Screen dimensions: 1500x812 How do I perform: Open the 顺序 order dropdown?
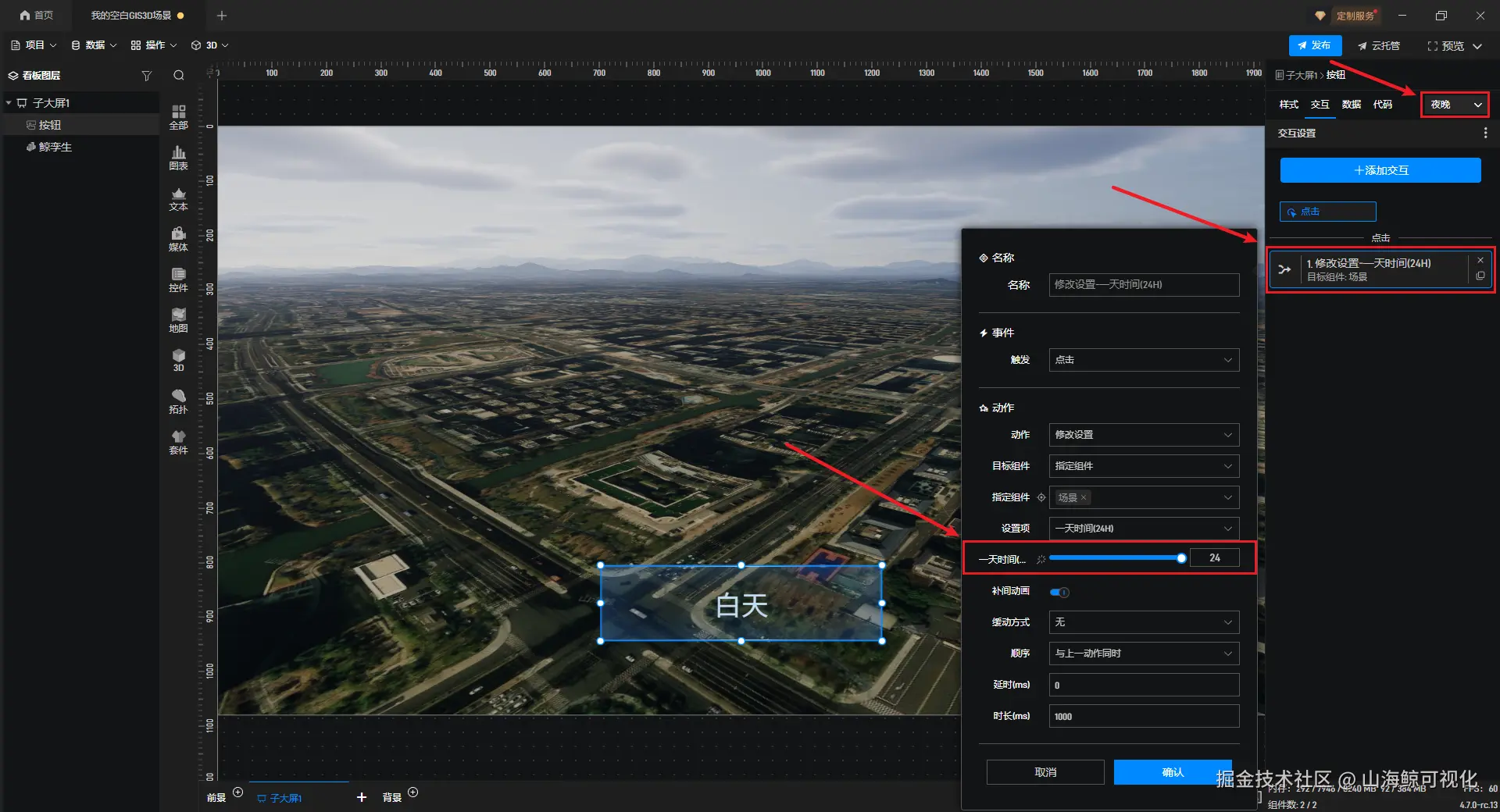pyautogui.click(x=1144, y=654)
